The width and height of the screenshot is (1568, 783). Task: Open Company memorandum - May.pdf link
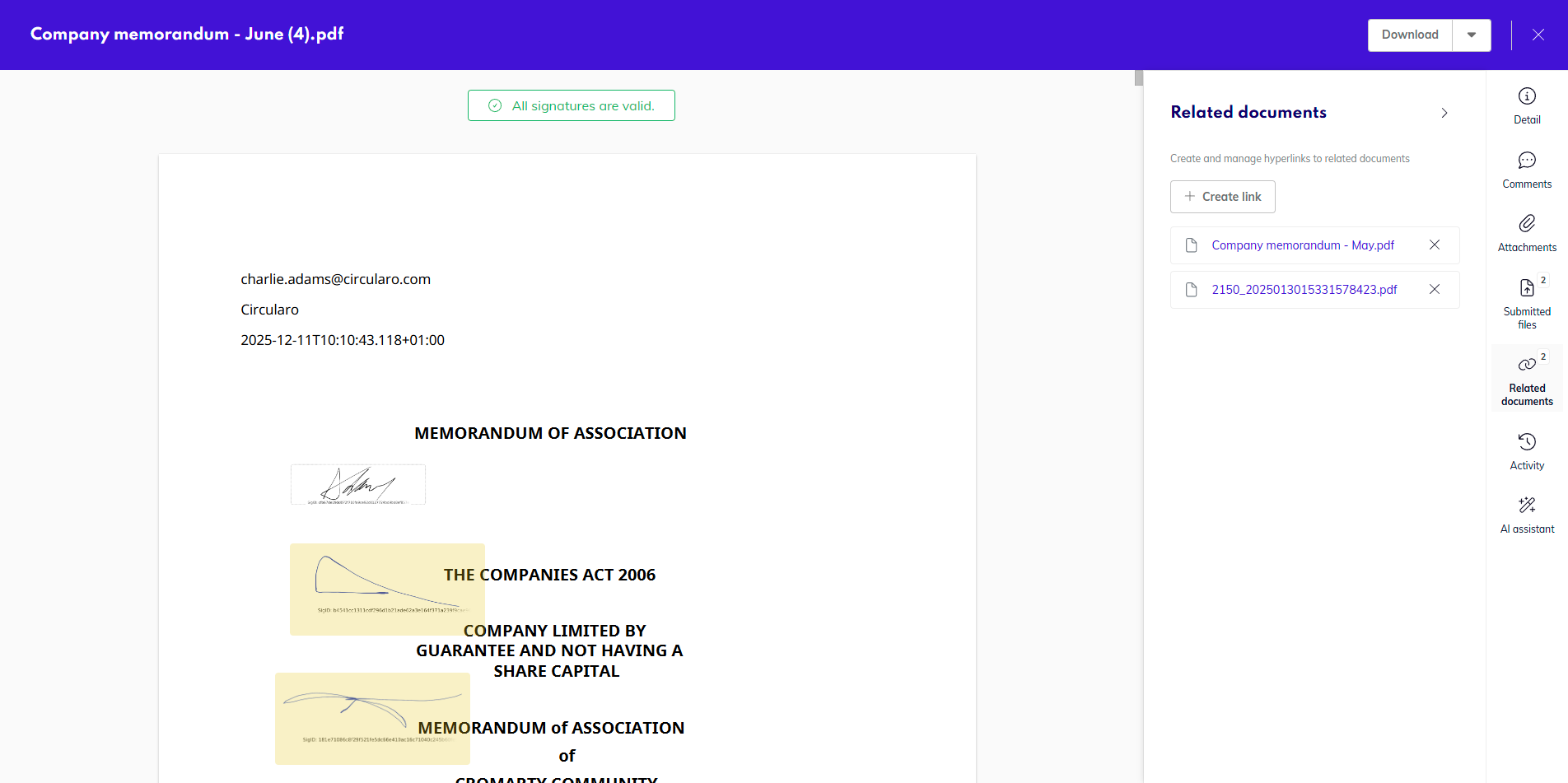point(1301,245)
